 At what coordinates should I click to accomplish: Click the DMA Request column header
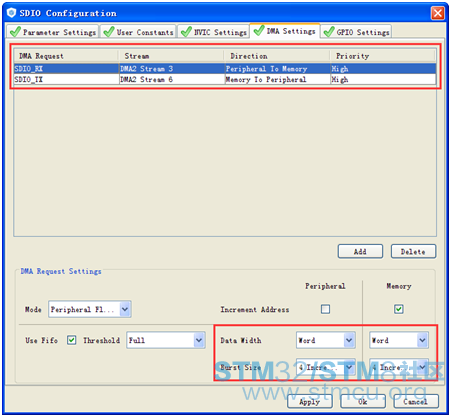[66, 56]
